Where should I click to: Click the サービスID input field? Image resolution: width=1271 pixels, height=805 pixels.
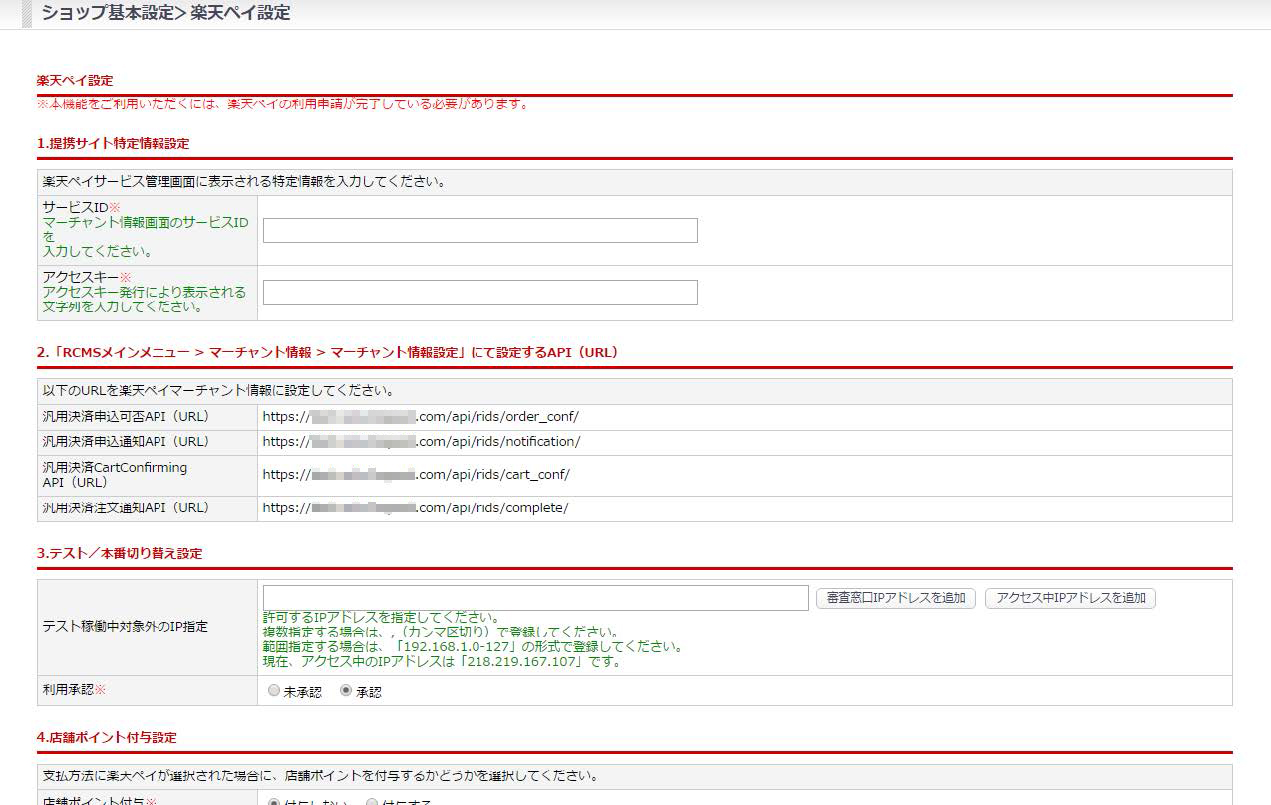coord(480,231)
